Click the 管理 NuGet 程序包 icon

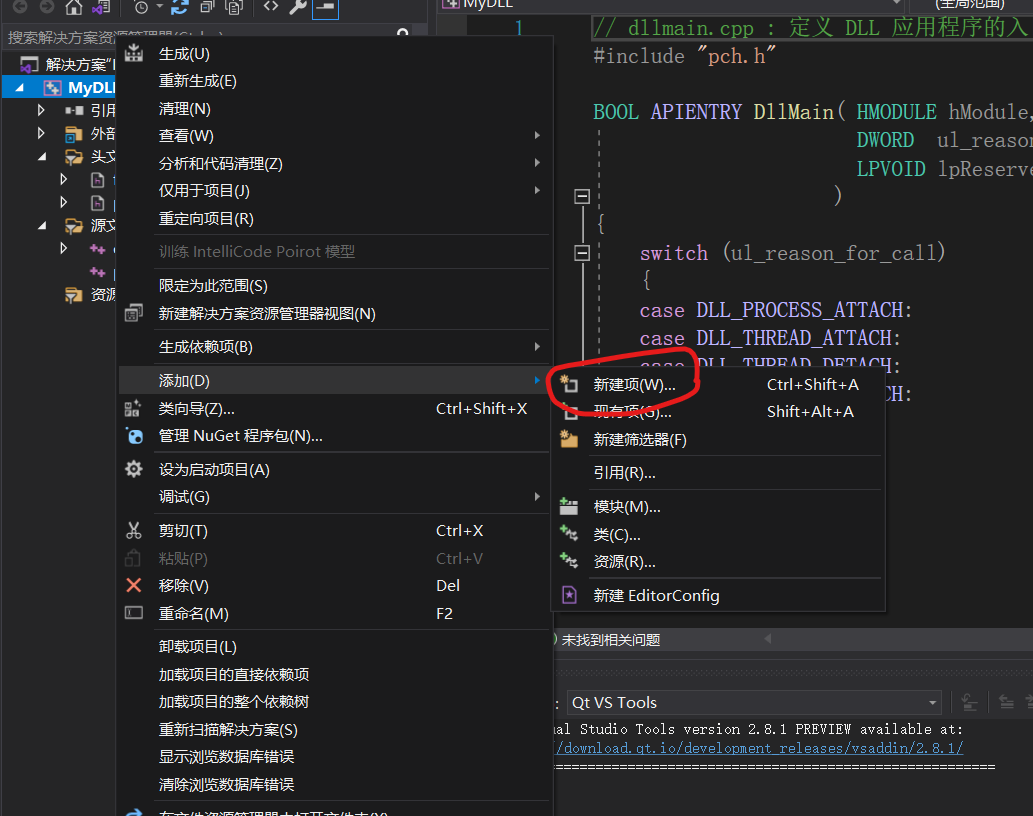click(x=134, y=436)
